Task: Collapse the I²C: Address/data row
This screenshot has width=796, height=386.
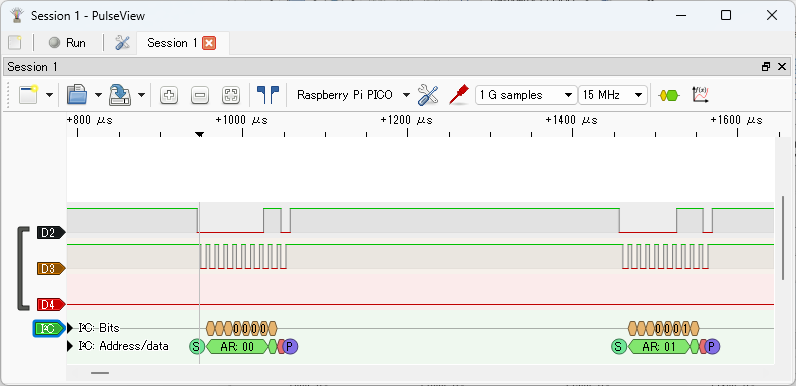Action: tap(70, 346)
